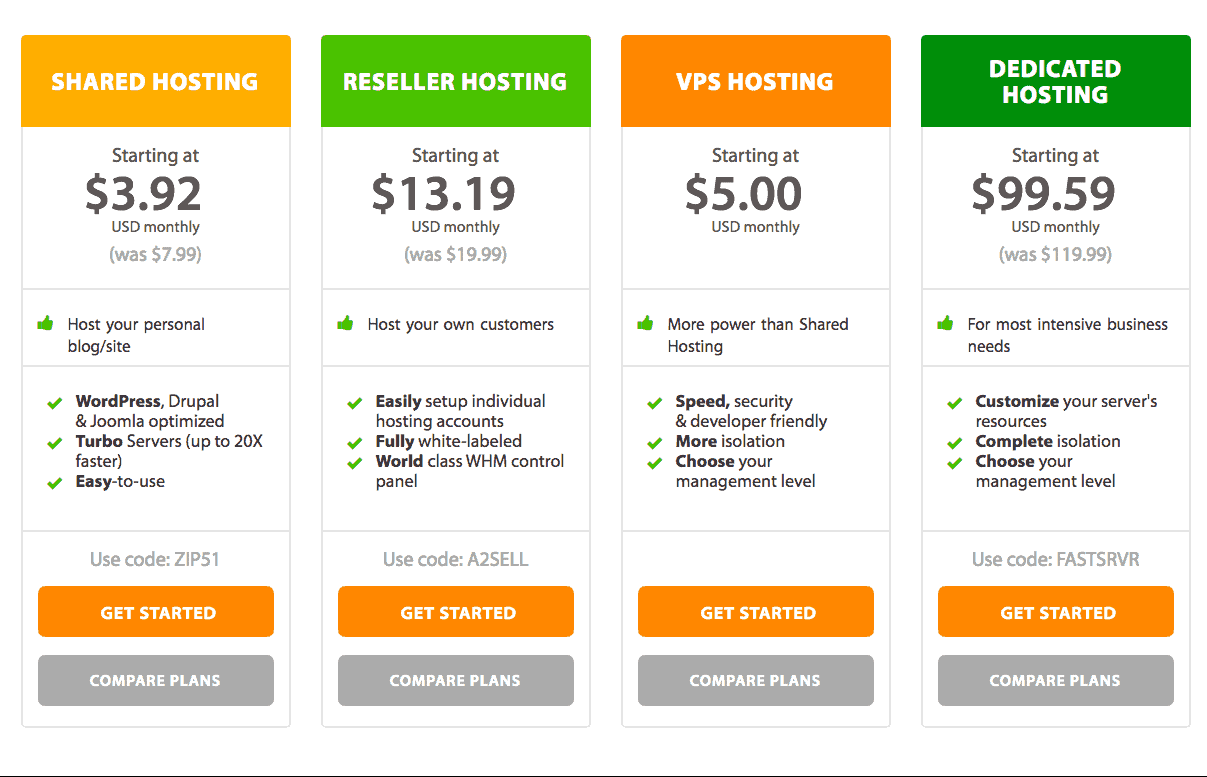Click thumbs-up icon by More power than Shared Hosting

click(645, 323)
